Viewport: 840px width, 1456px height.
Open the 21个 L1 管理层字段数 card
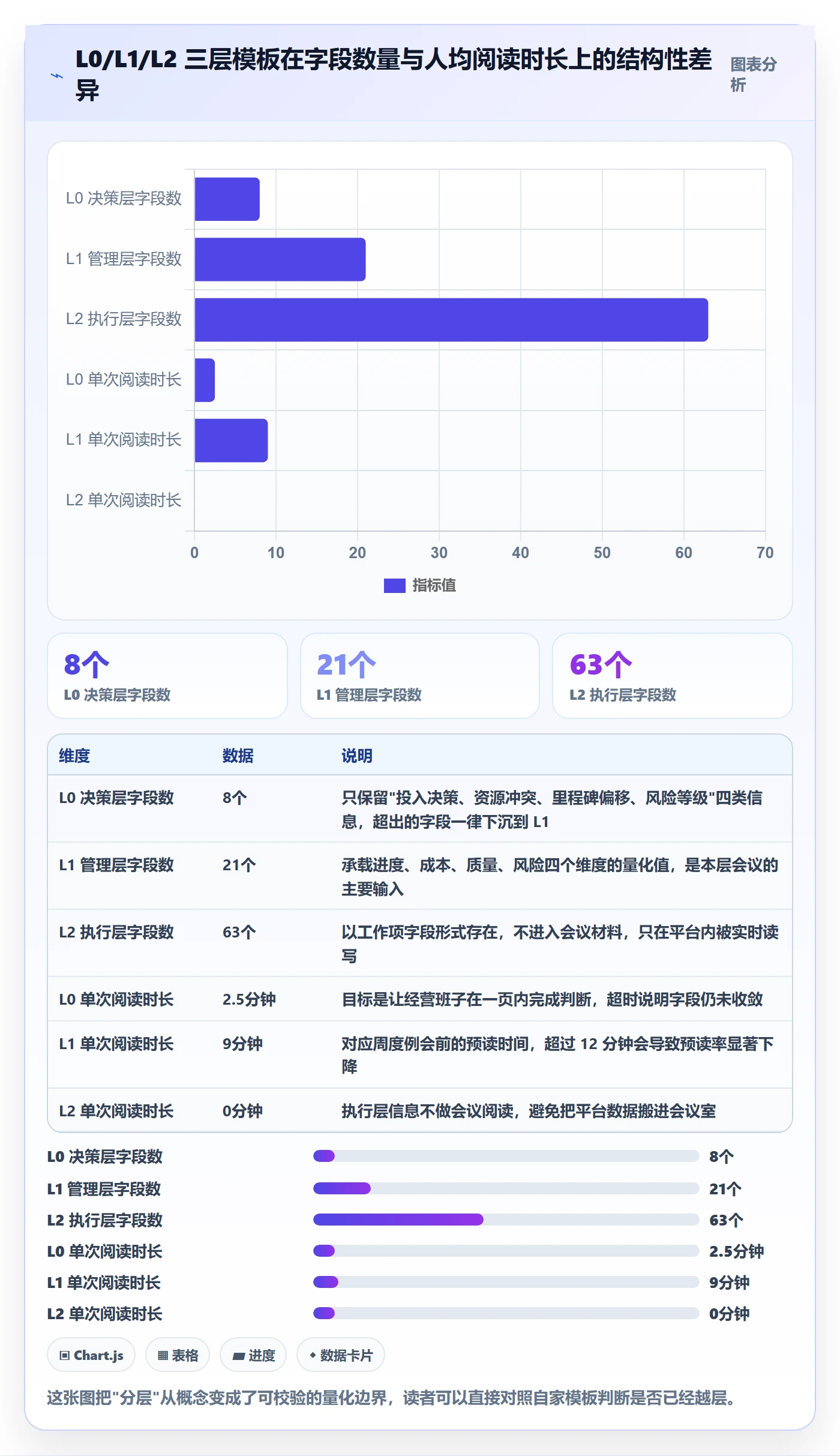coord(420,676)
